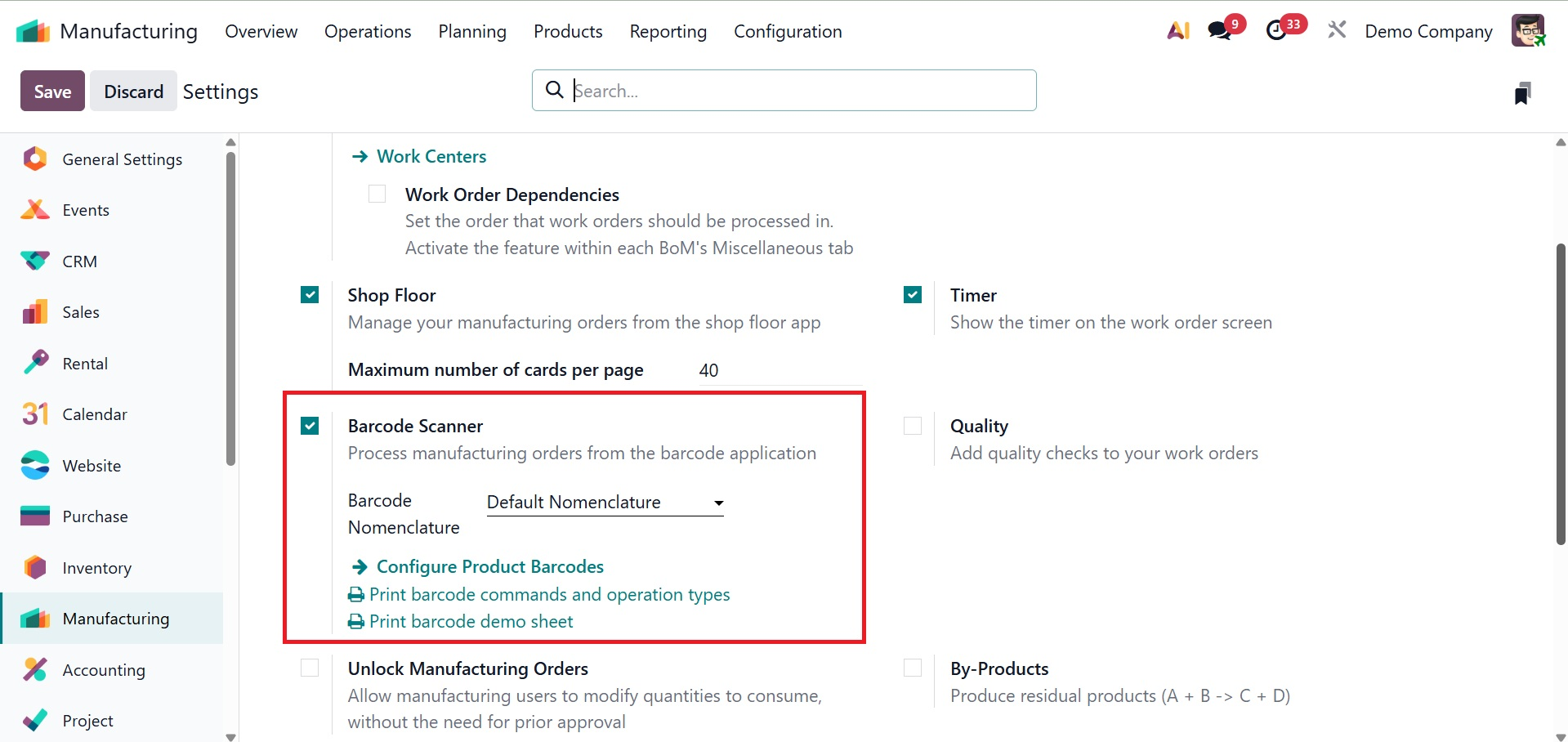The width and height of the screenshot is (1568, 742).
Task: Open the Configuration menu
Action: point(788,31)
